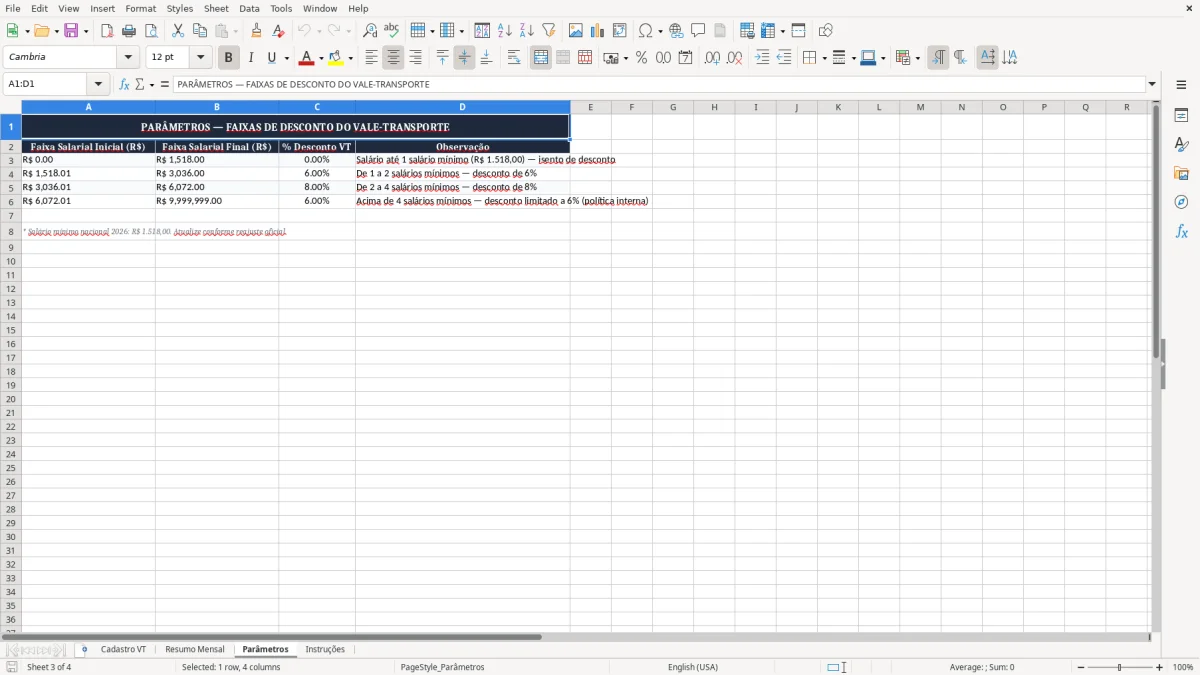1200x675 pixels.
Task: Export directly as PDF
Action: [107, 31]
